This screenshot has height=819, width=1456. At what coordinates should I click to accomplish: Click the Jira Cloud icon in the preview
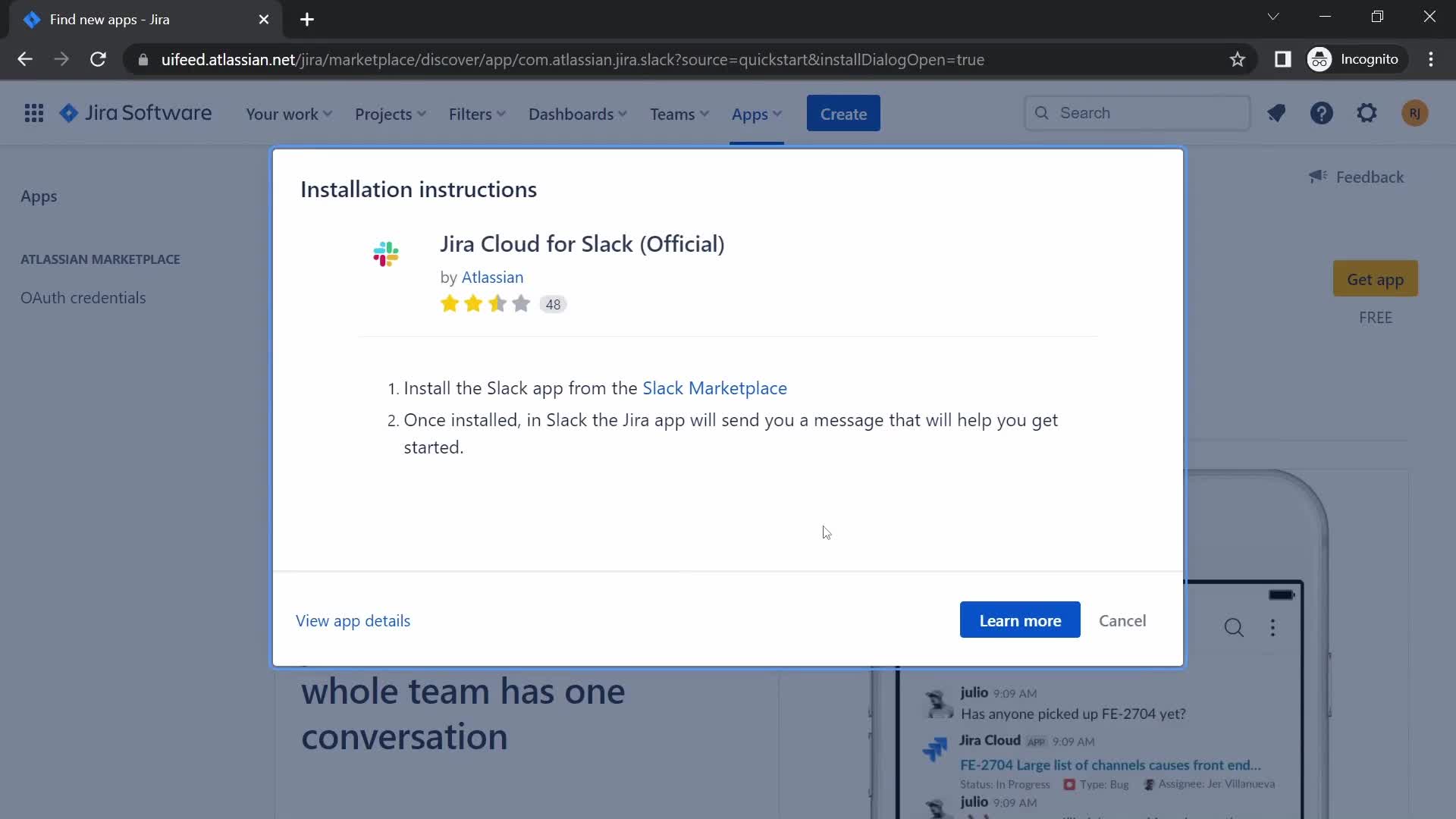click(x=936, y=749)
